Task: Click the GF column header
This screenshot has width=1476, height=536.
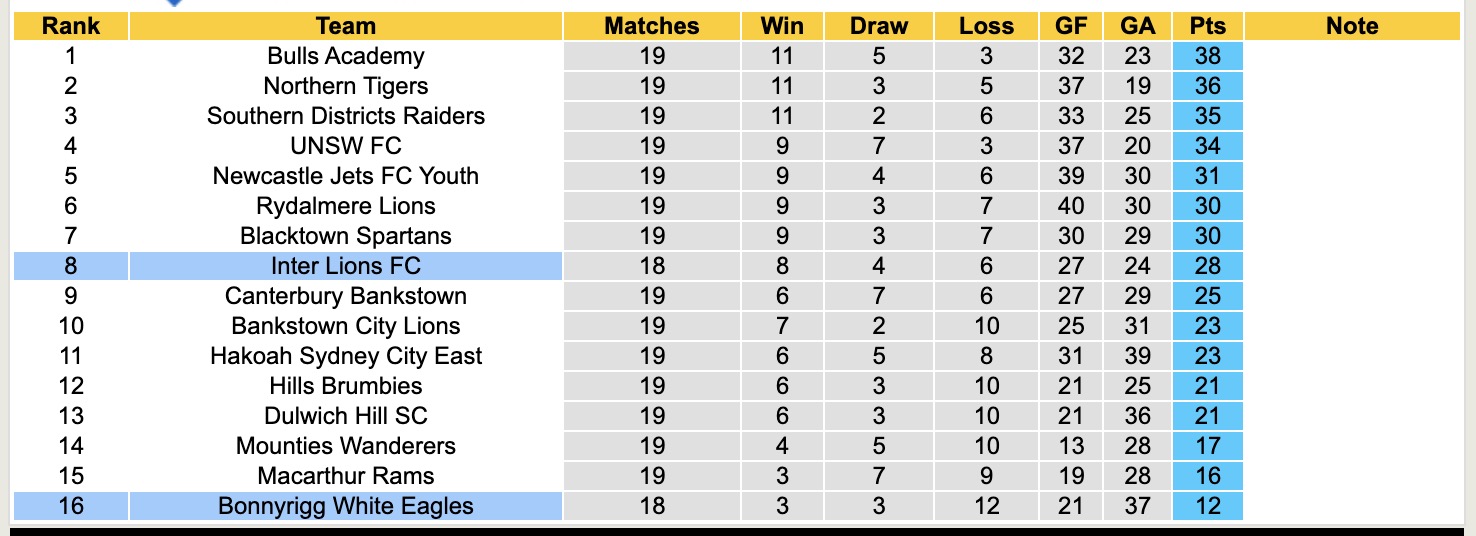Action: 1071,26
